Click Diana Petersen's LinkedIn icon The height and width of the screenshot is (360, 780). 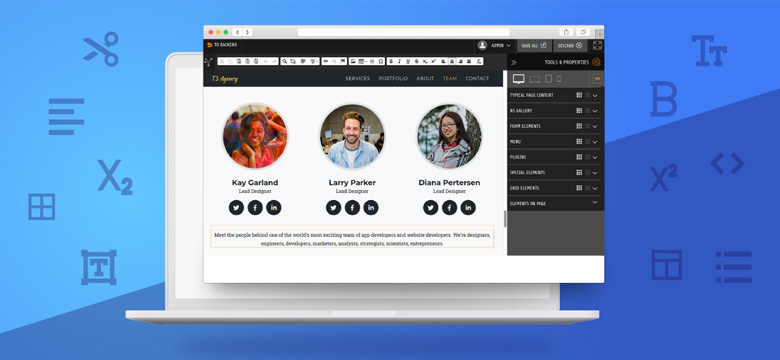468,207
